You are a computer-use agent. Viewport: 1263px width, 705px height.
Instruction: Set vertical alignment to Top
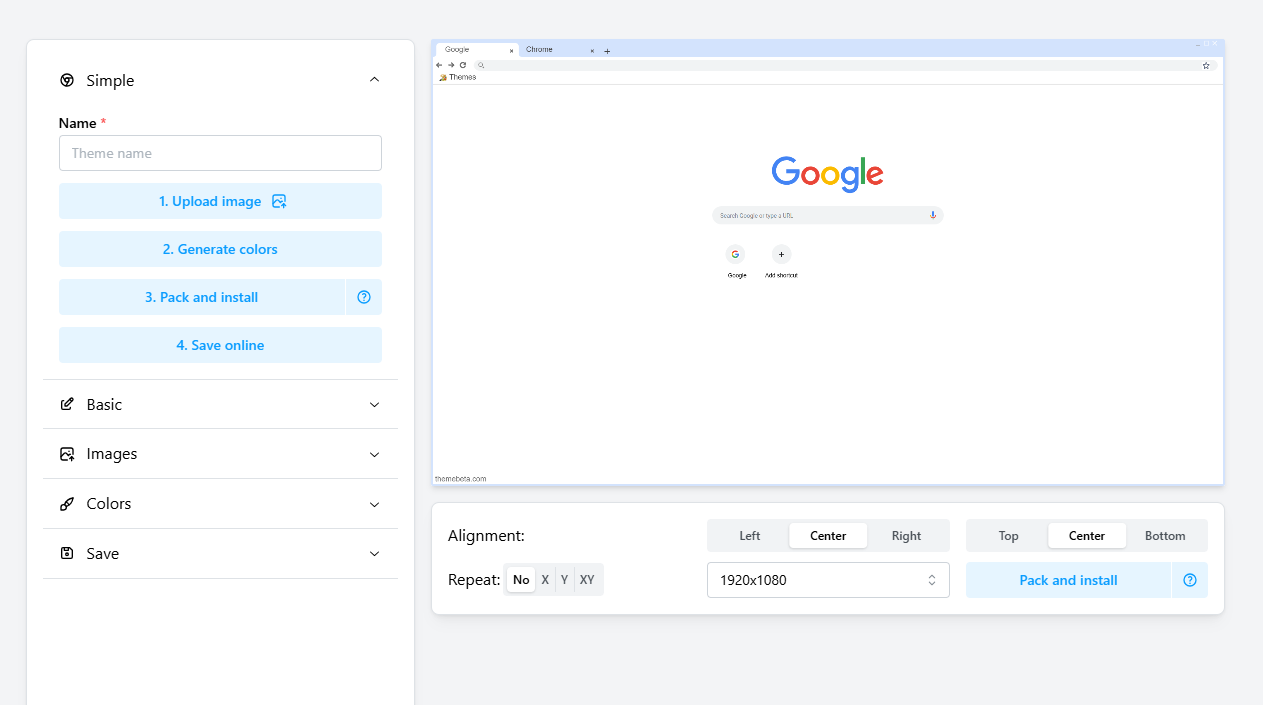click(x=1009, y=536)
